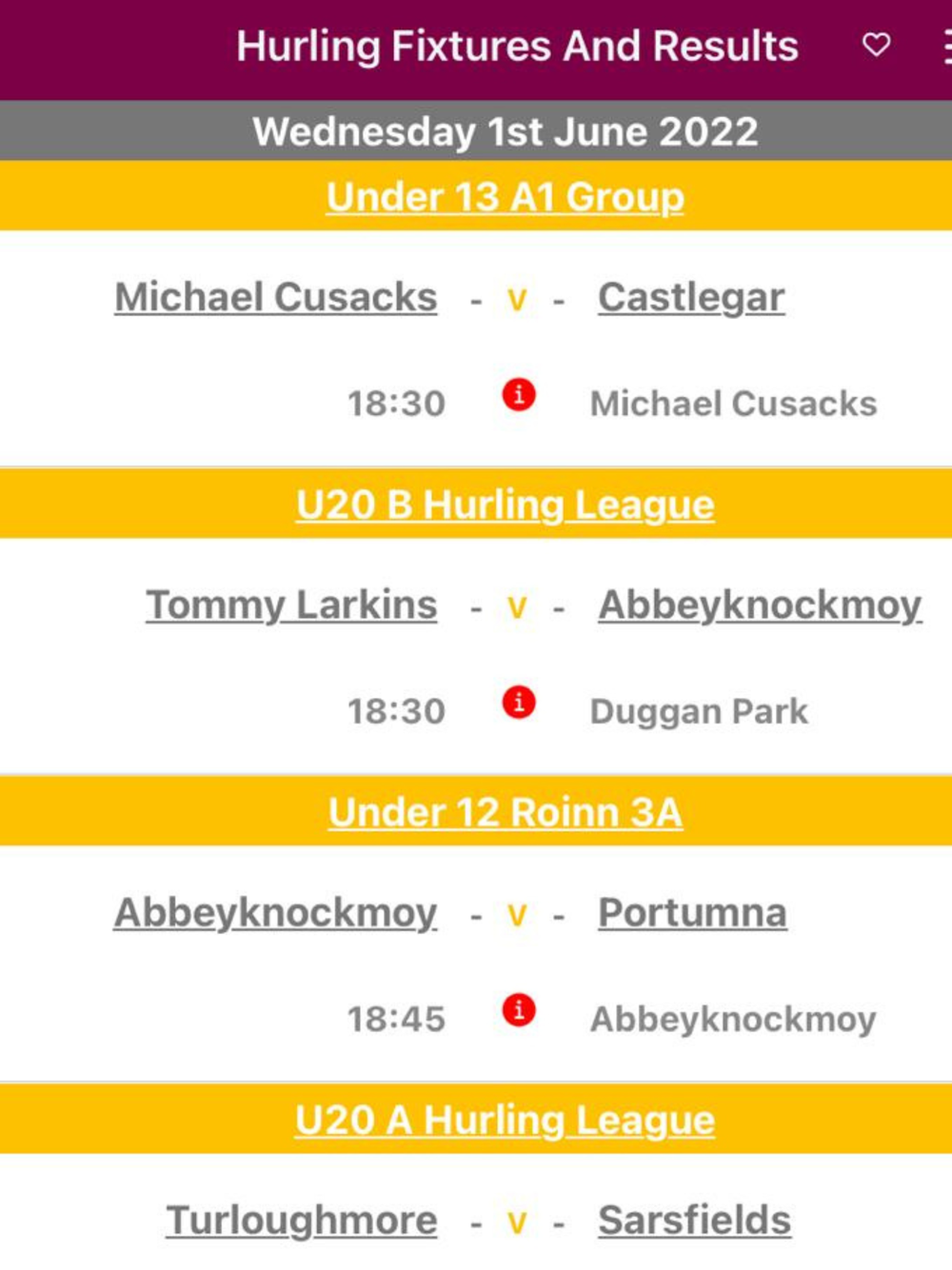952x1270 pixels.
Task: Select Abbeyknockmoy home team in Under 12 fixture
Action: point(276,913)
